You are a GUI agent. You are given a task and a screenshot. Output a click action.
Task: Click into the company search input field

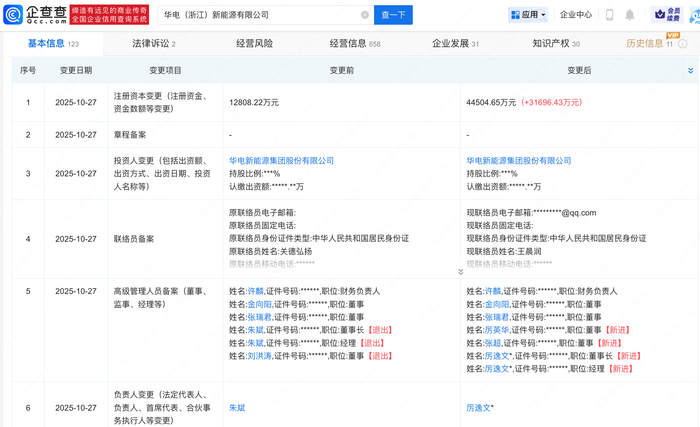tap(261, 15)
